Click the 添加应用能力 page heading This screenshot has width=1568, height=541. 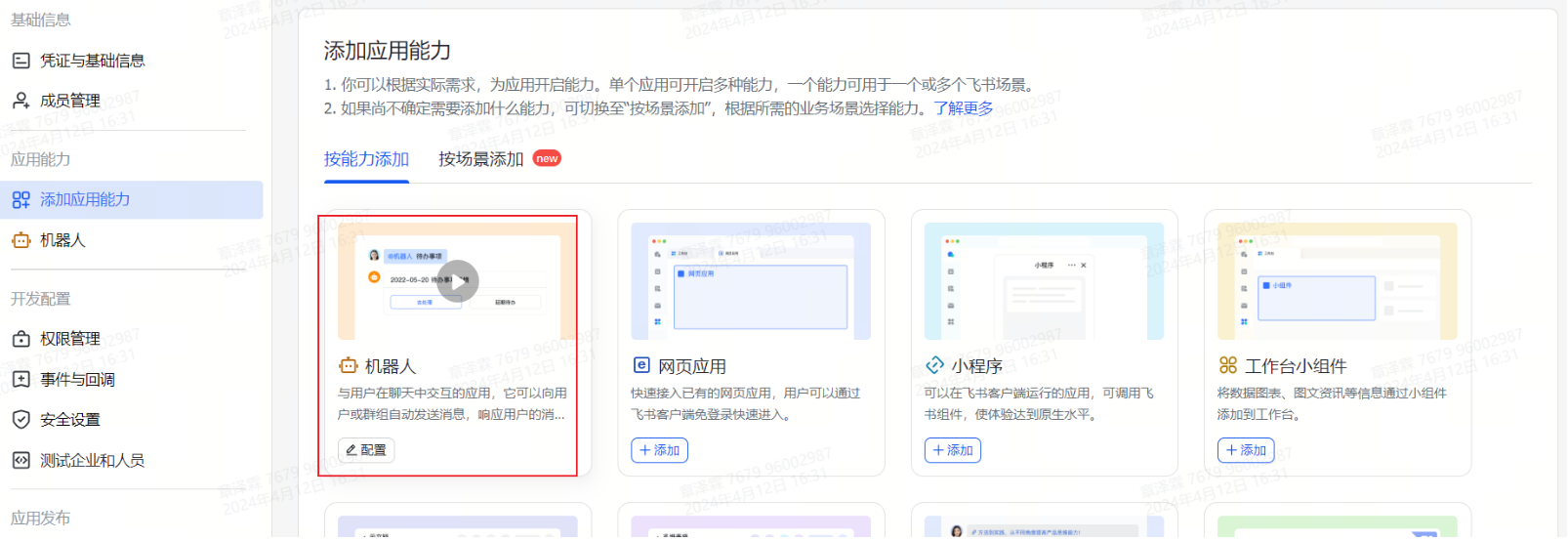click(388, 51)
